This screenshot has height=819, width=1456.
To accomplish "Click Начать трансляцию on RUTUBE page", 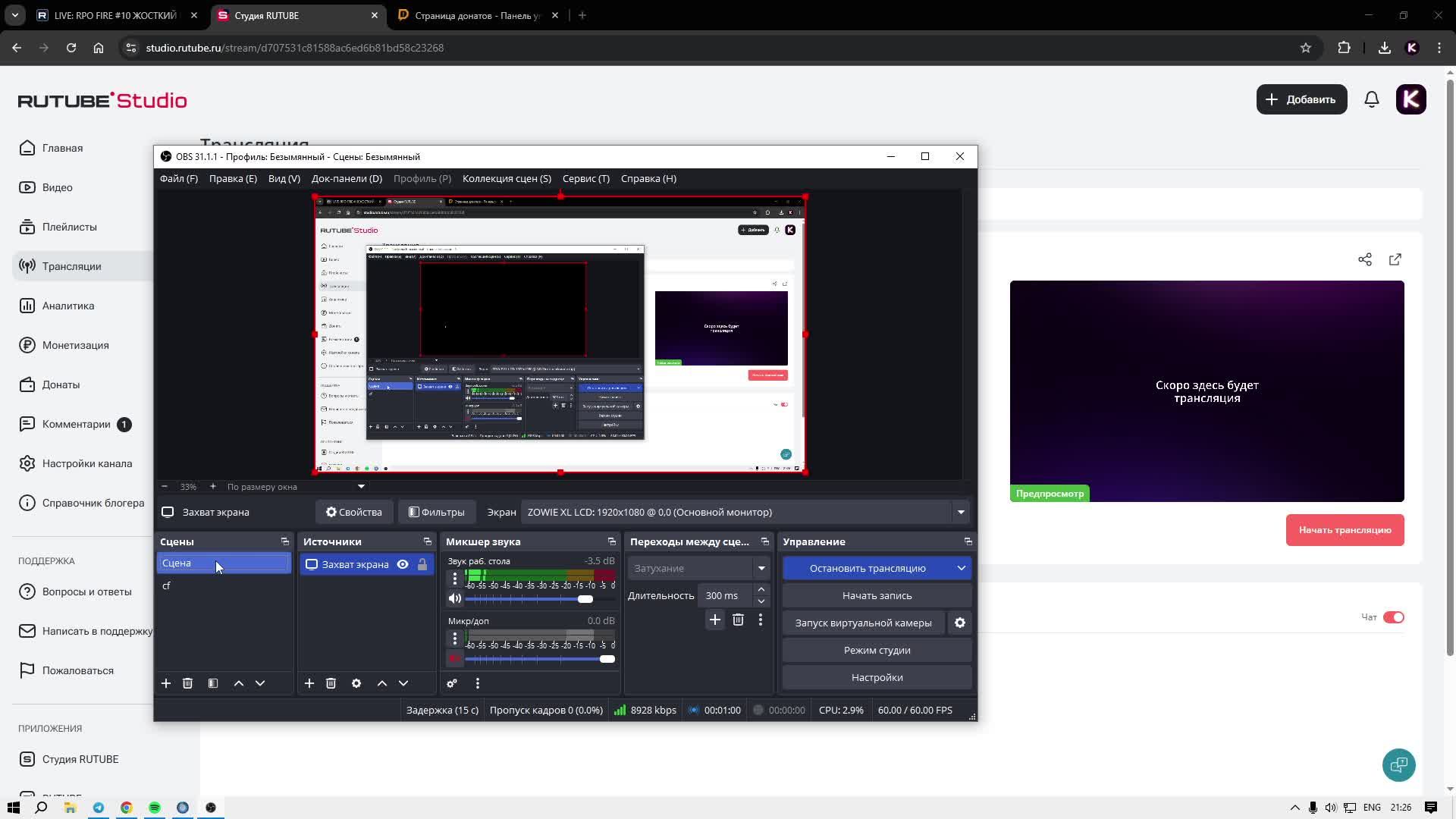I will (1345, 530).
